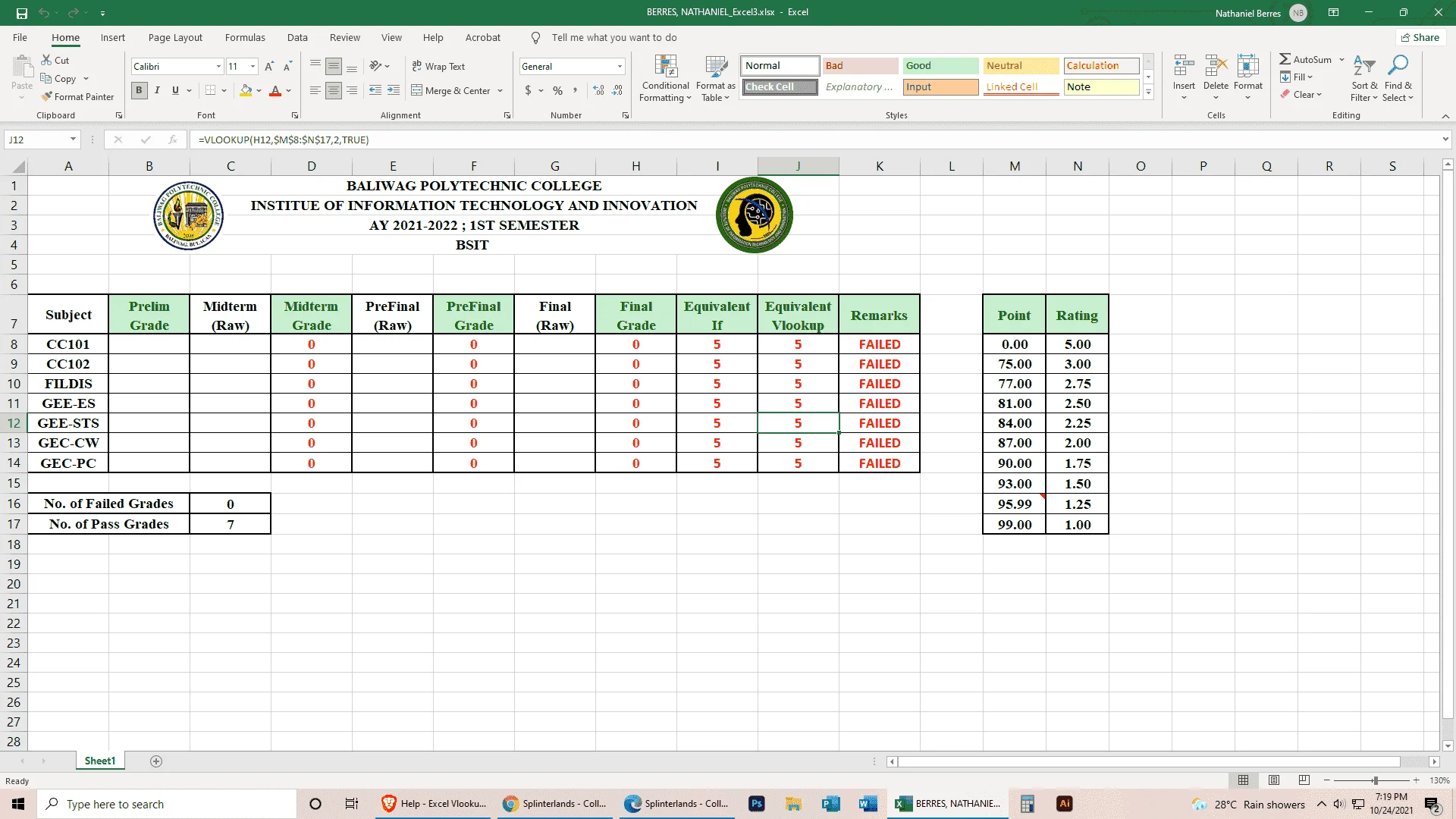Toggle Italic formatting
The height and width of the screenshot is (819, 1456).
click(157, 90)
